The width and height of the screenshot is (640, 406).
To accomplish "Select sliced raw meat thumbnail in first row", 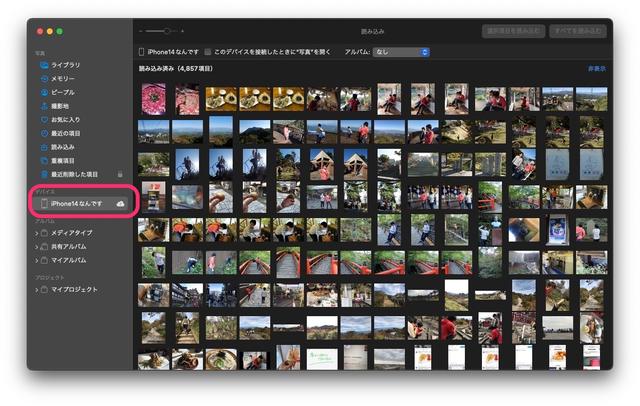I will click(187, 99).
